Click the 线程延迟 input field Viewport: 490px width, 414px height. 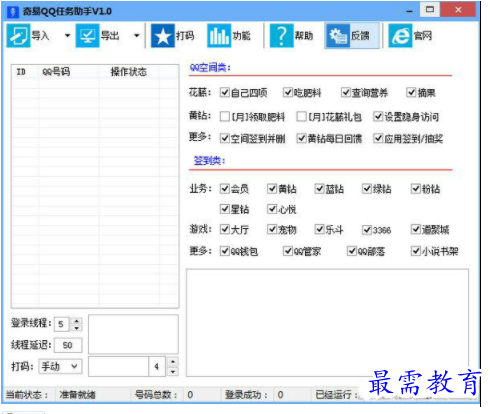point(68,345)
